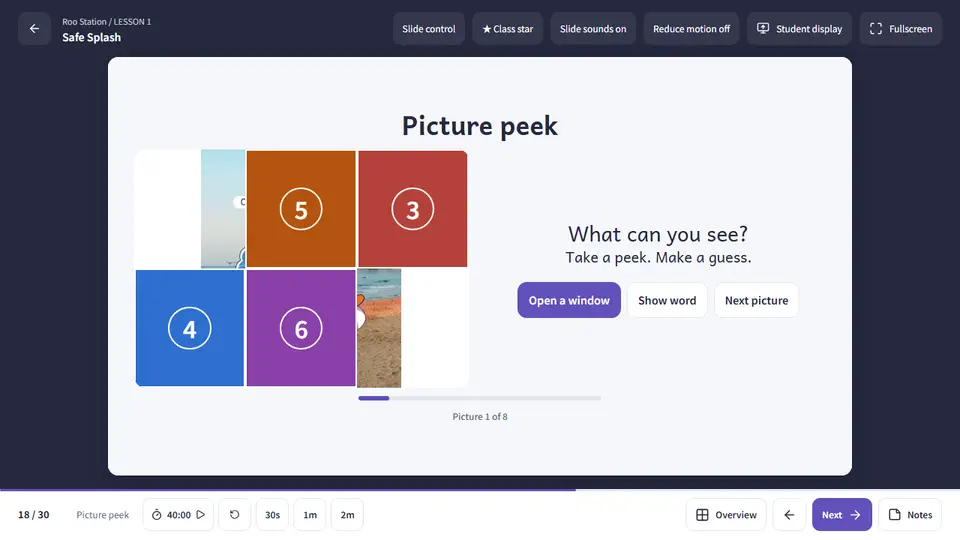Screen dimensions: 960x540
Task: Reveal the red window numbered 3
Action: 413,209
